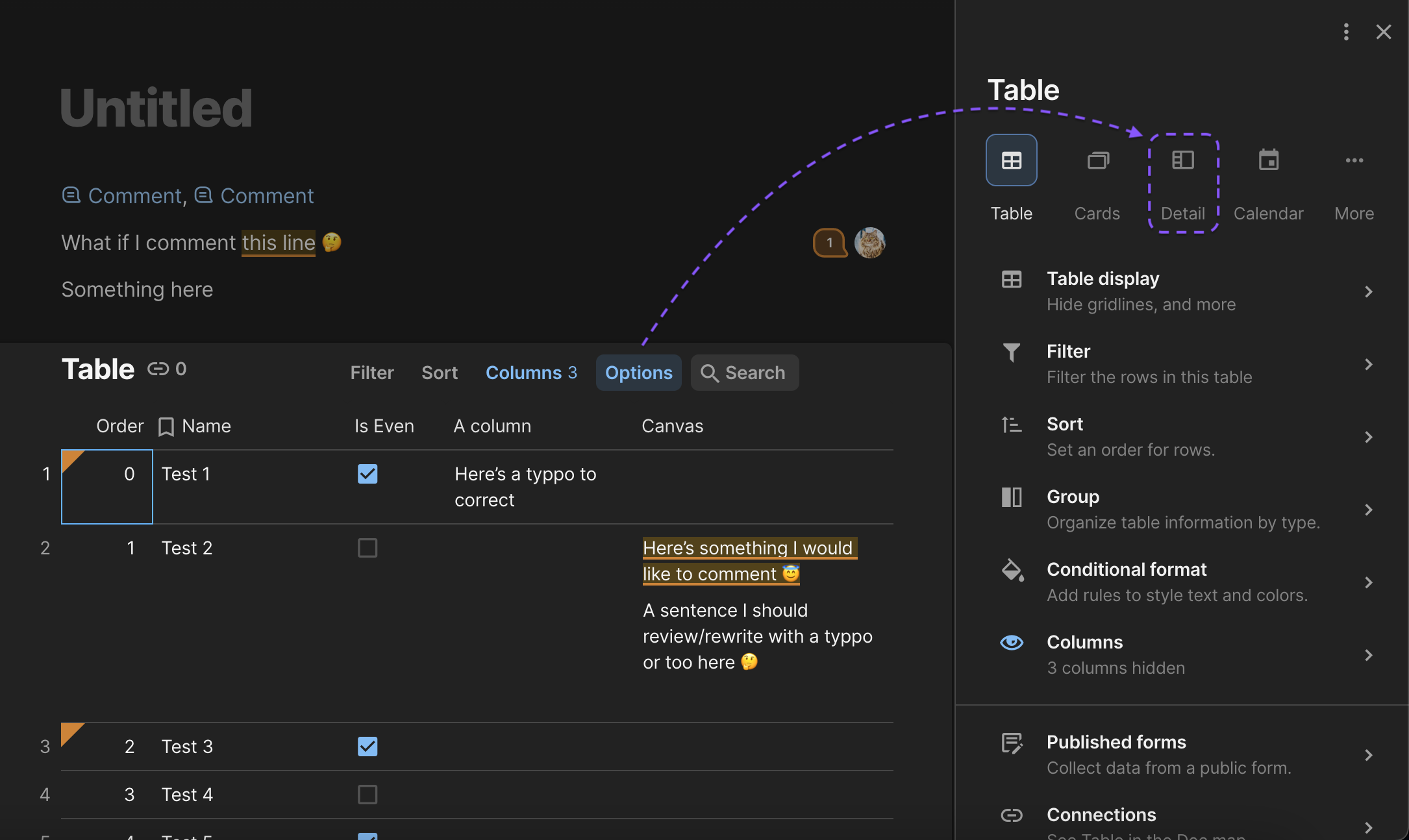Click the Table layout icon
This screenshot has width=1409, height=840.
click(1011, 160)
